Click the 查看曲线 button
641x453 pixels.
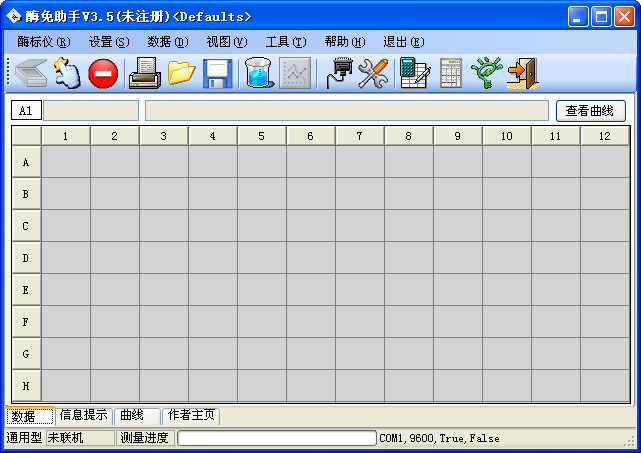[590, 111]
